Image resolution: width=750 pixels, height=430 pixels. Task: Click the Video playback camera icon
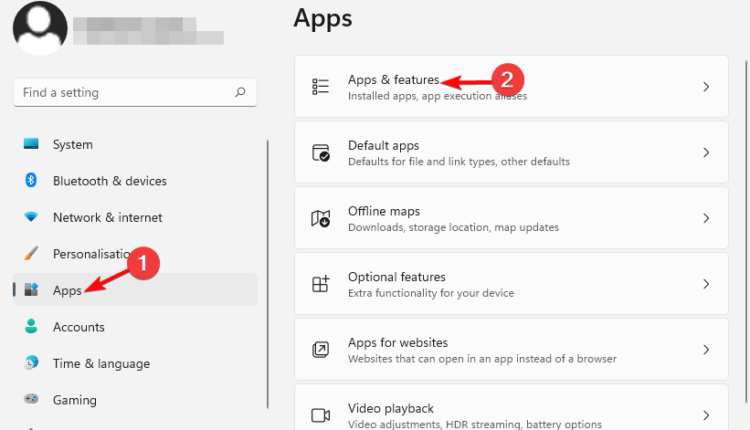(x=321, y=415)
